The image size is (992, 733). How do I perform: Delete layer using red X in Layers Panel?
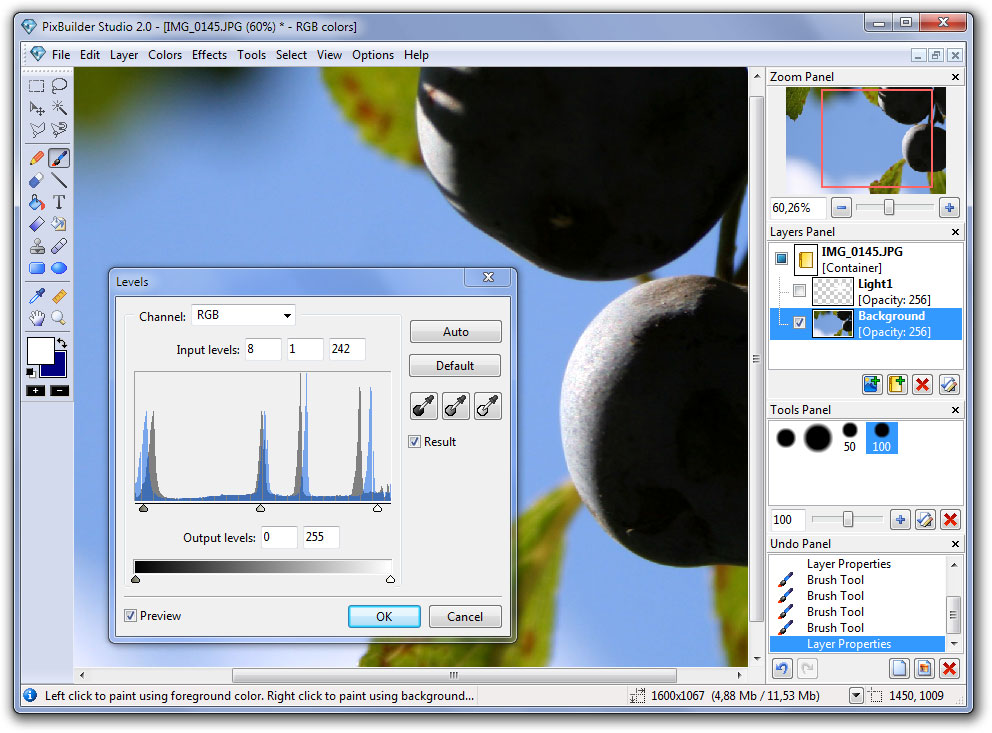pyautogui.click(x=923, y=384)
